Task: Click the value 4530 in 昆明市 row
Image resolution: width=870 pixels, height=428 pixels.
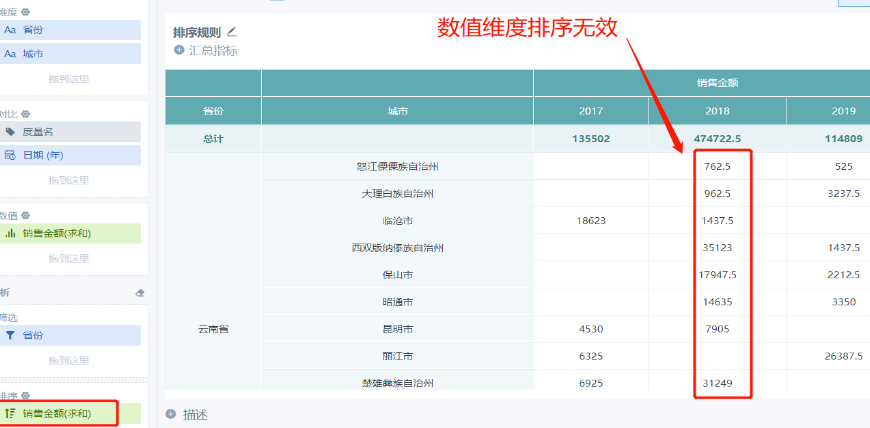Action: 591,329
